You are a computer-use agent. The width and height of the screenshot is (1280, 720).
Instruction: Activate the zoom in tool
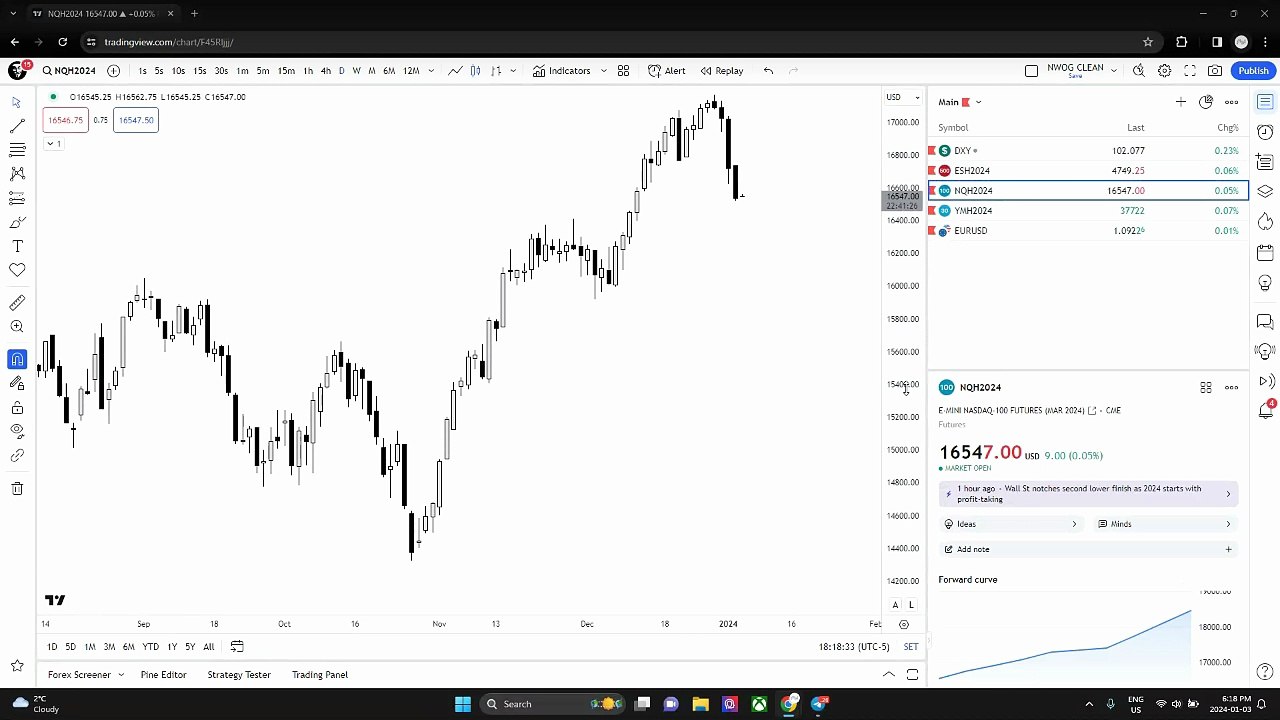pyautogui.click(x=17, y=327)
